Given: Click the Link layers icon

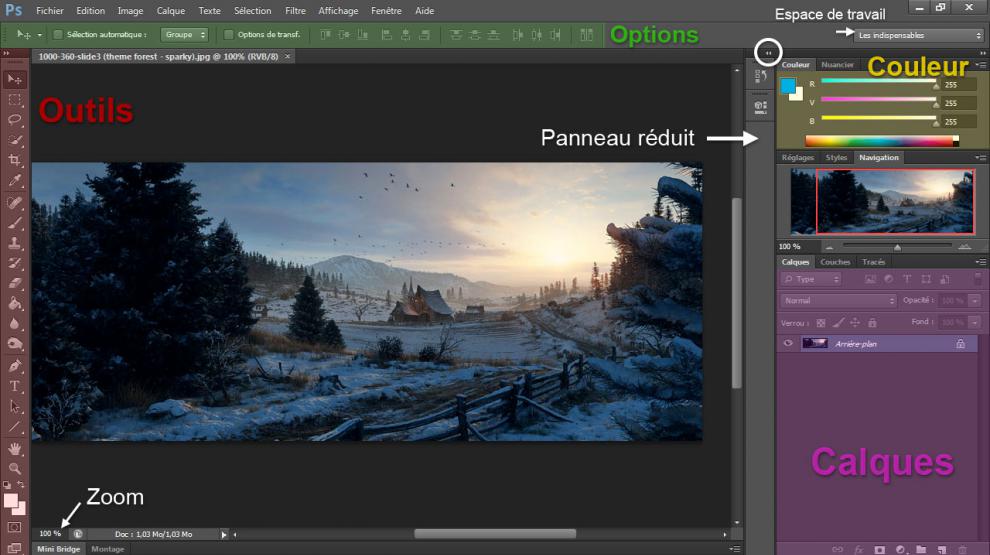Looking at the screenshot, I should 837,550.
